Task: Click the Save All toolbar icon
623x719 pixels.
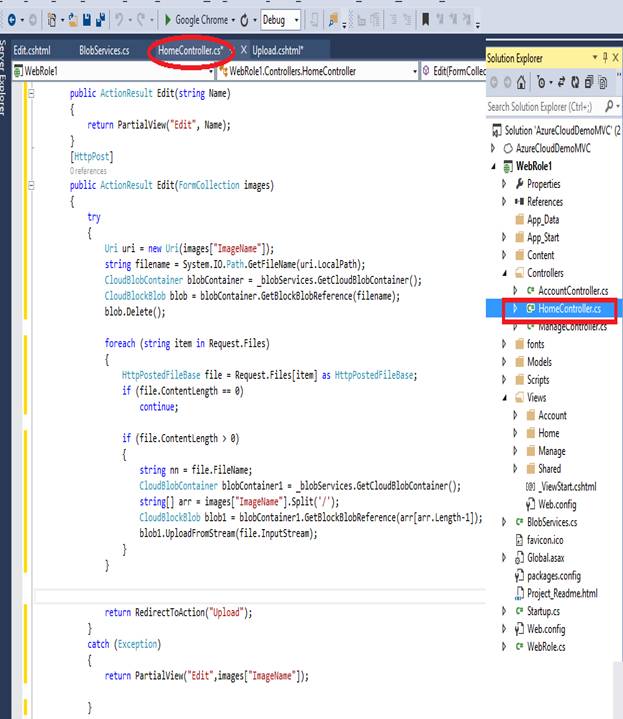Action: tap(100, 20)
